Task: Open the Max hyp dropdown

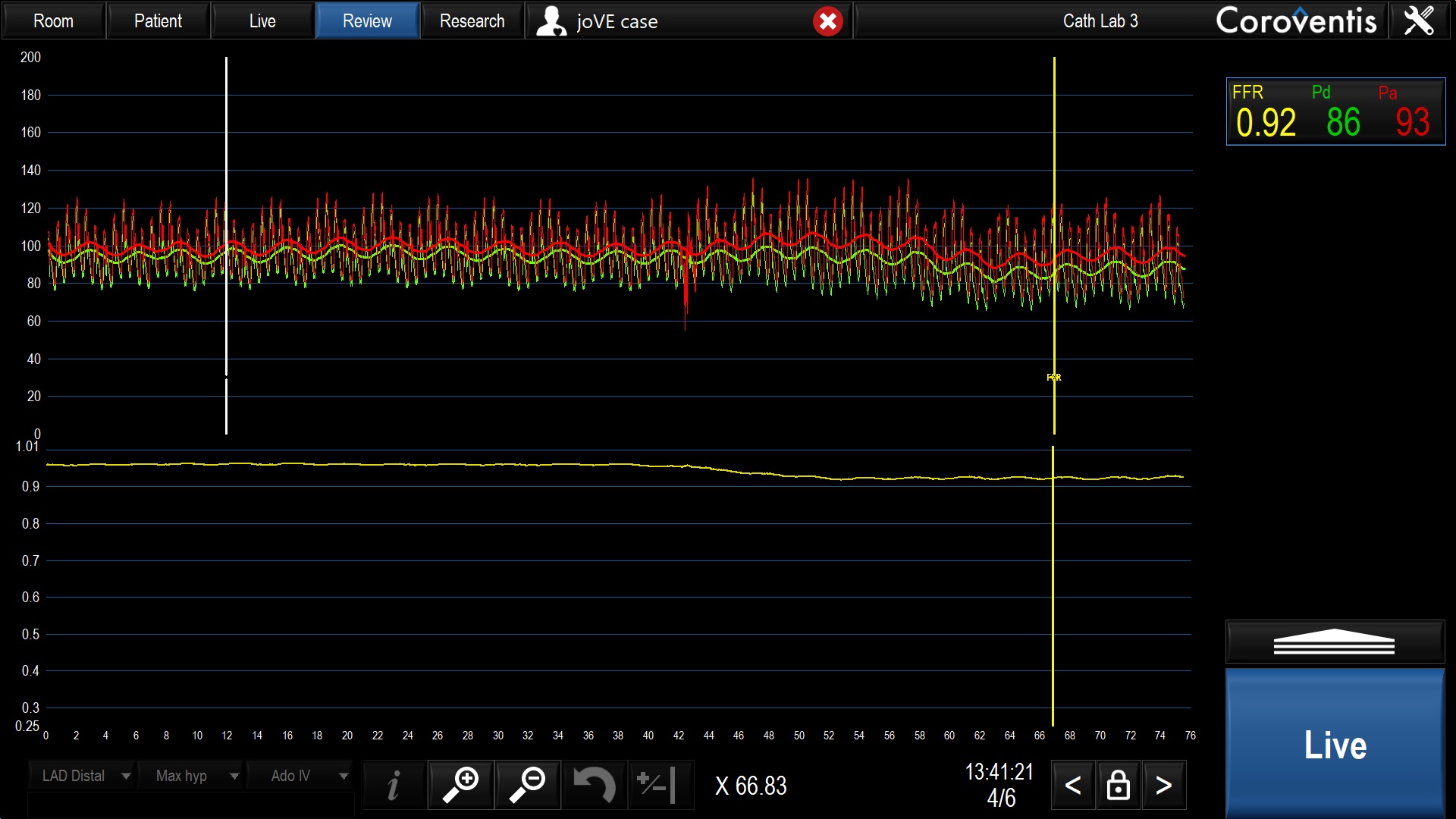Action: click(191, 776)
